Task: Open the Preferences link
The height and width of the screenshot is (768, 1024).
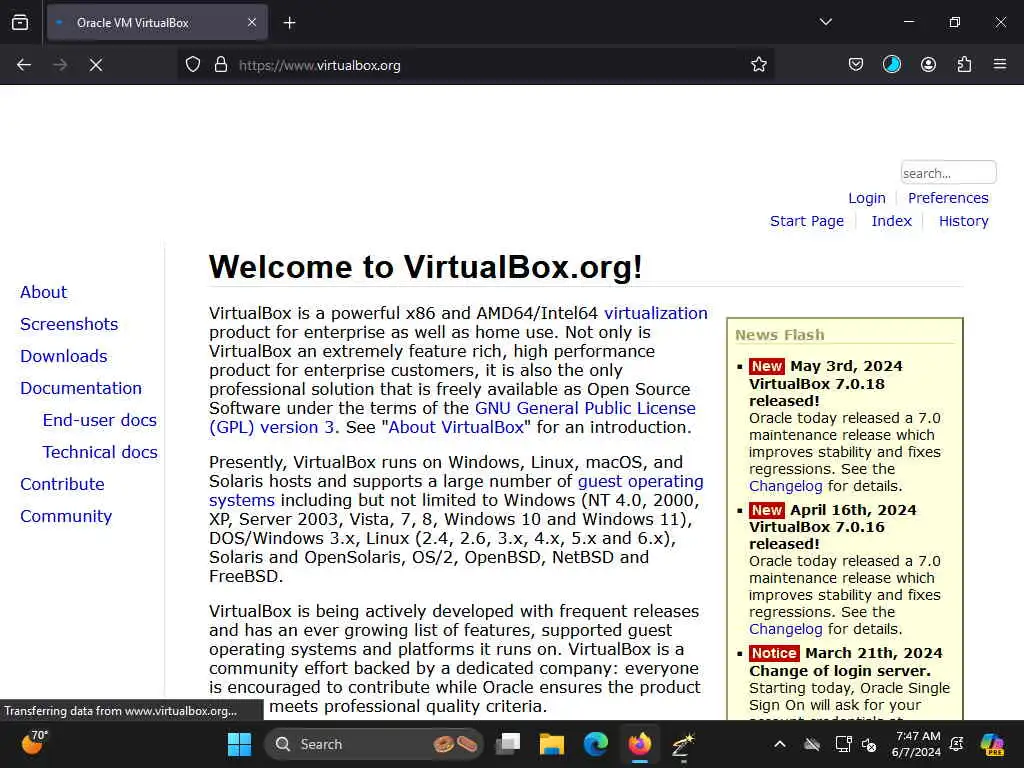Action: coord(948,198)
